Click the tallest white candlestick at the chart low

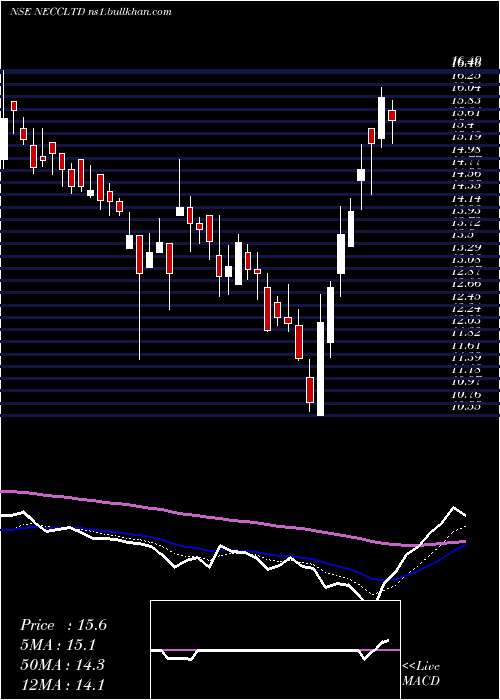(x=321, y=369)
